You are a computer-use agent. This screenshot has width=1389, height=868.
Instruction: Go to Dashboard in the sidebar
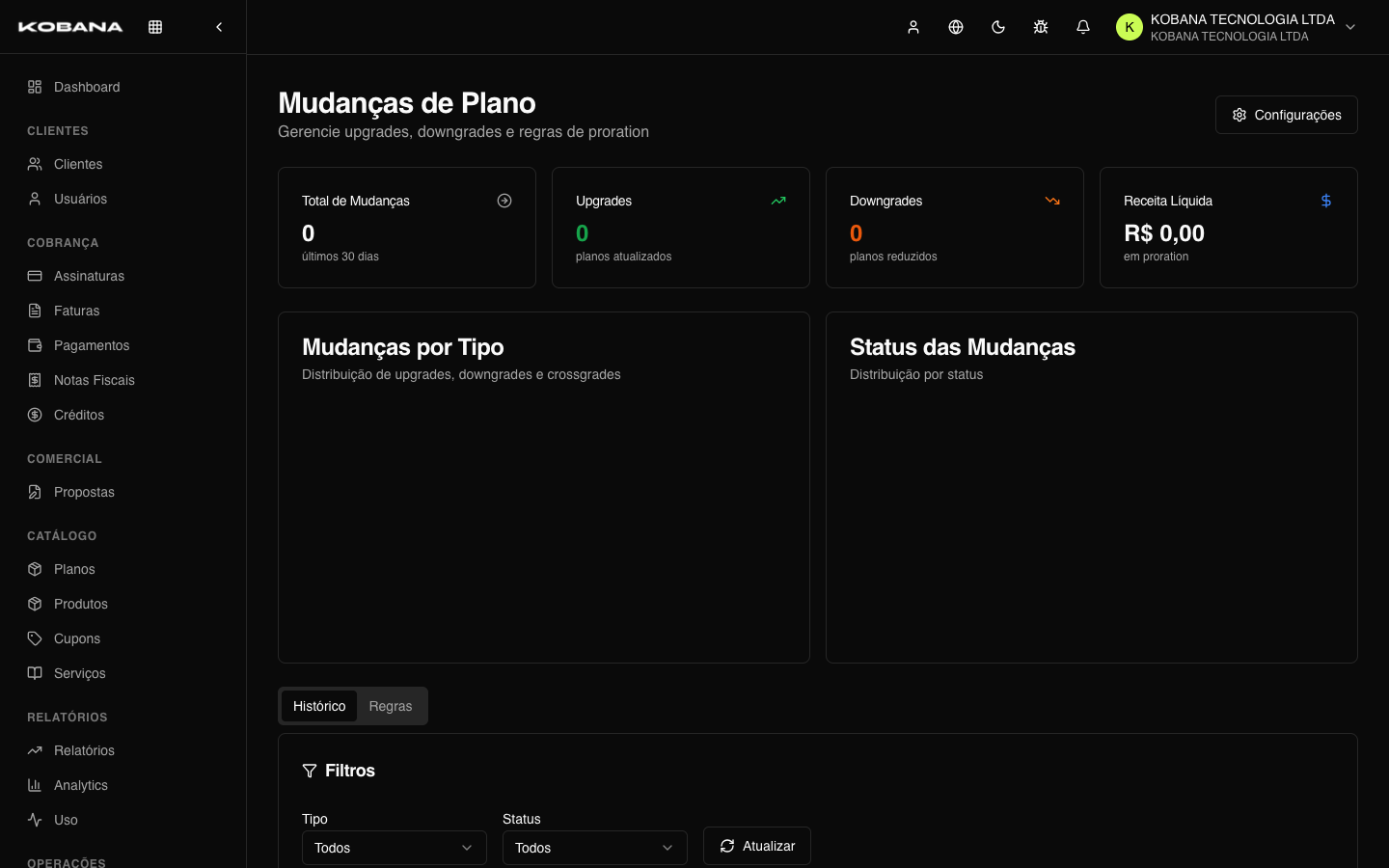click(123, 87)
